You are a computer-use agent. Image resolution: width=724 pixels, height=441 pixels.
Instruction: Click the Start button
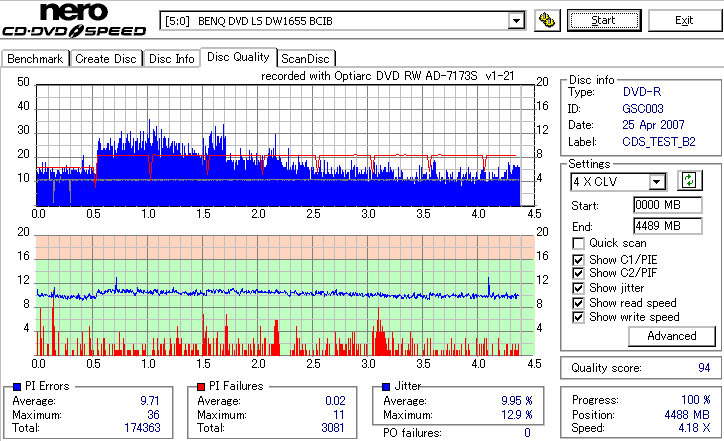click(604, 21)
